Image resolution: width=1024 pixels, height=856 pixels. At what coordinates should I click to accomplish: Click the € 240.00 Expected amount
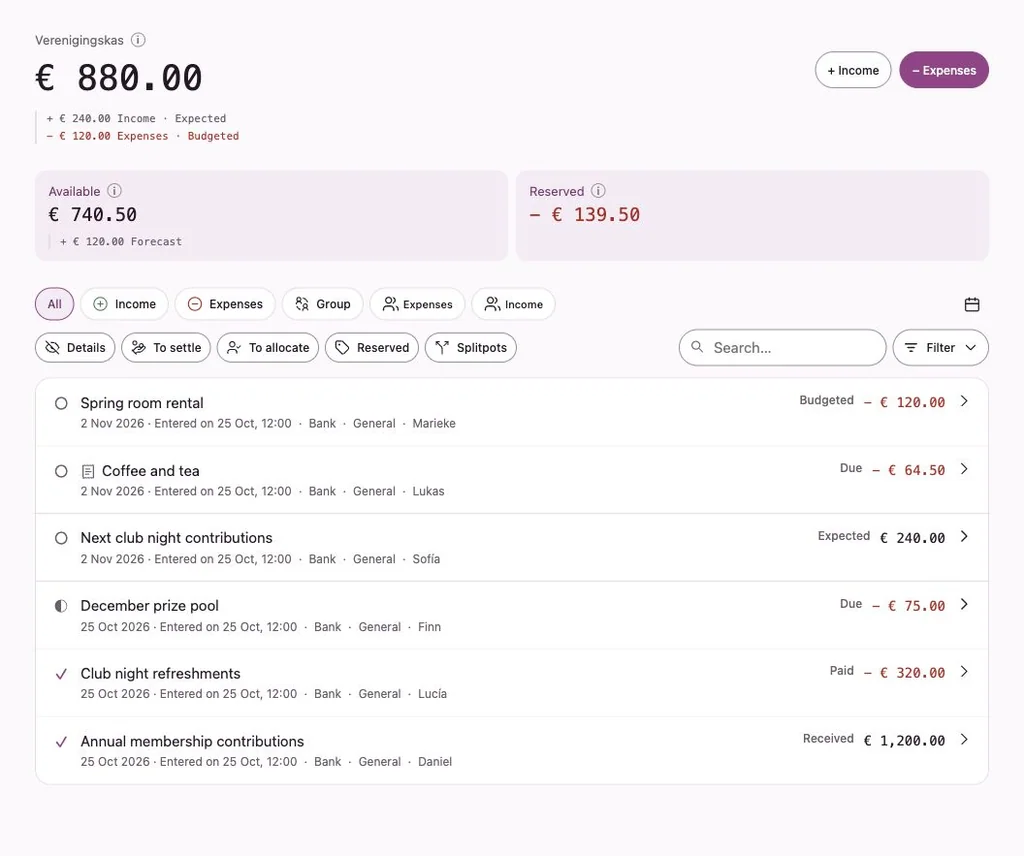point(912,538)
